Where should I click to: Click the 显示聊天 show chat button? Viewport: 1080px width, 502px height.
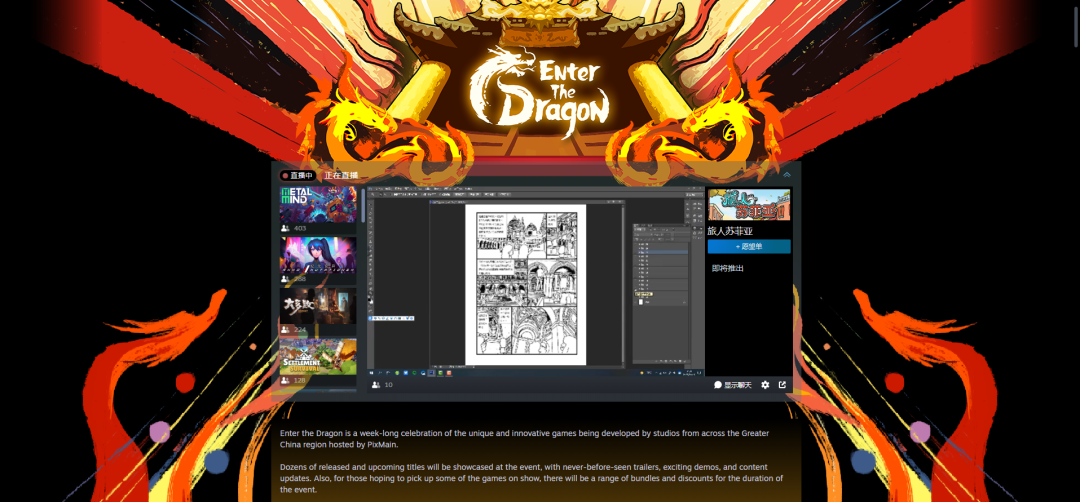(732, 385)
